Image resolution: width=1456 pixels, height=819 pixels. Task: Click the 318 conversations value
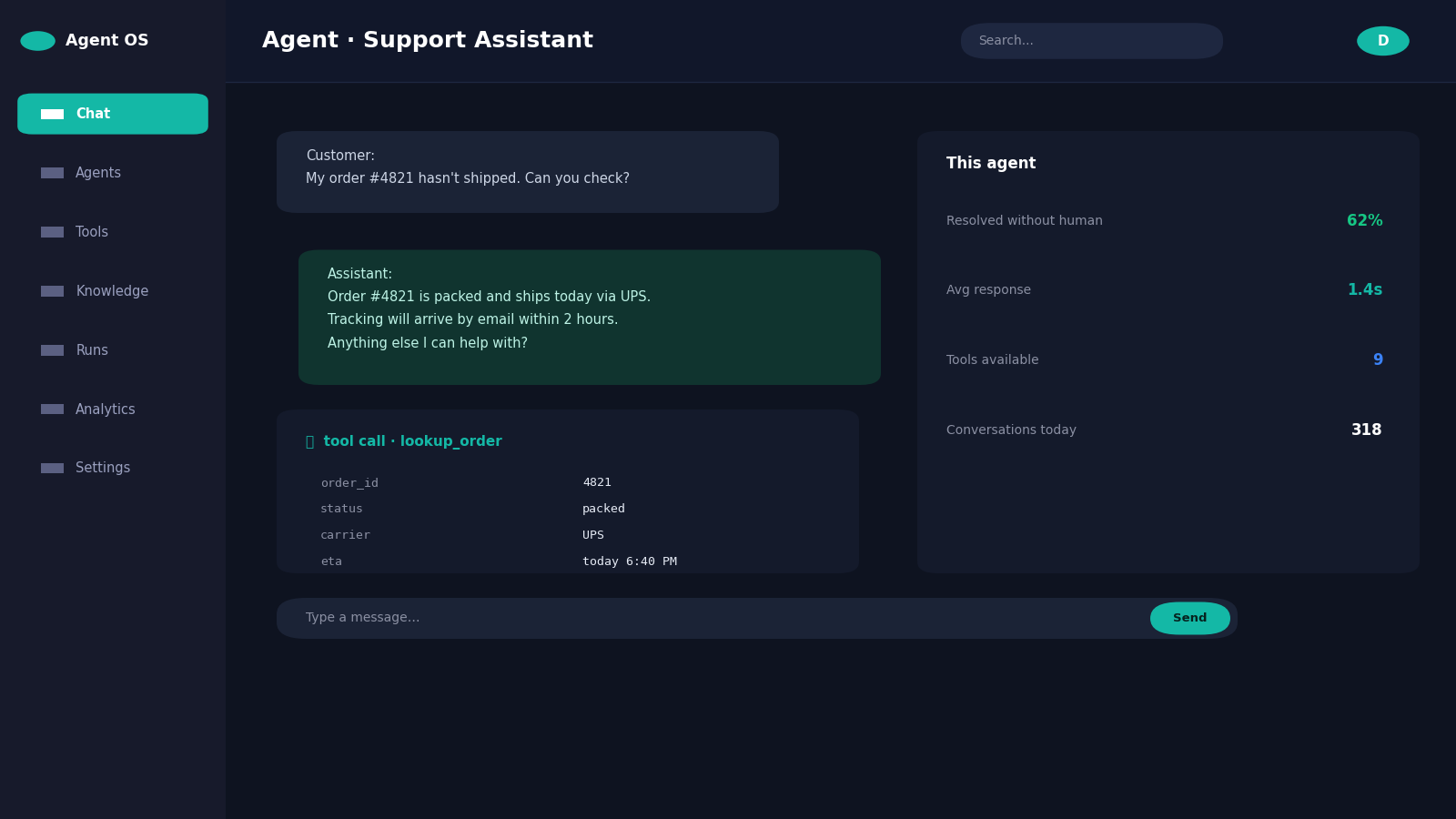(x=1366, y=430)
